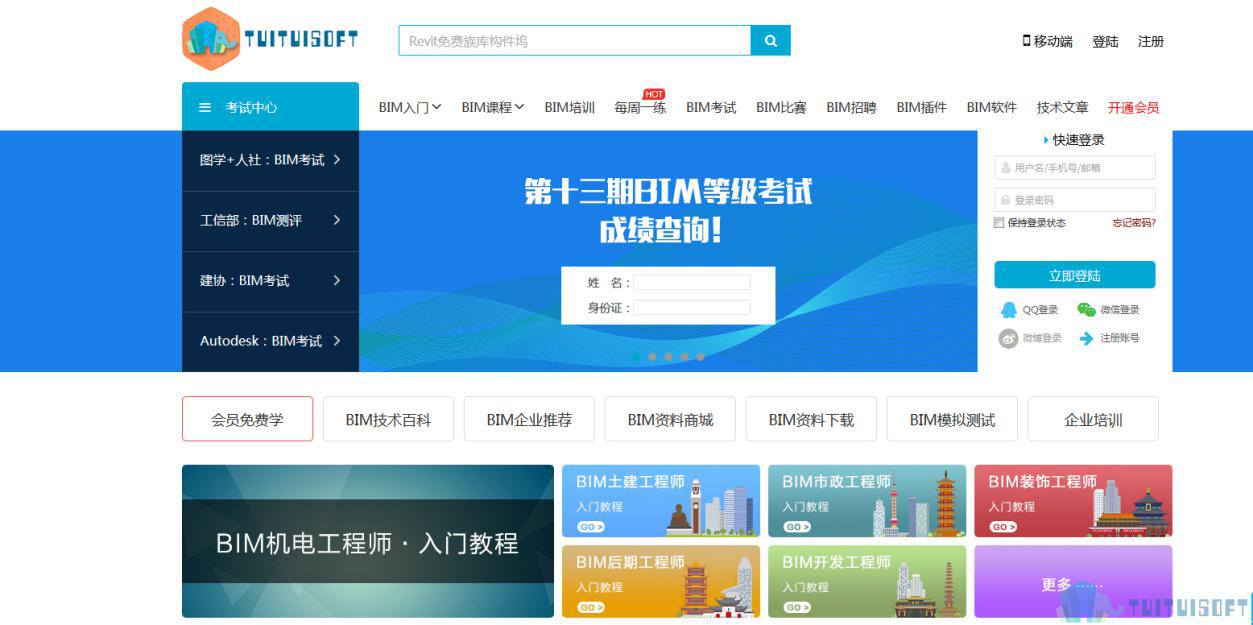Click GO badge on BIM市政工程师 card
The height and width of the screenshot is (625, 1253).
[x=796, y=526]
